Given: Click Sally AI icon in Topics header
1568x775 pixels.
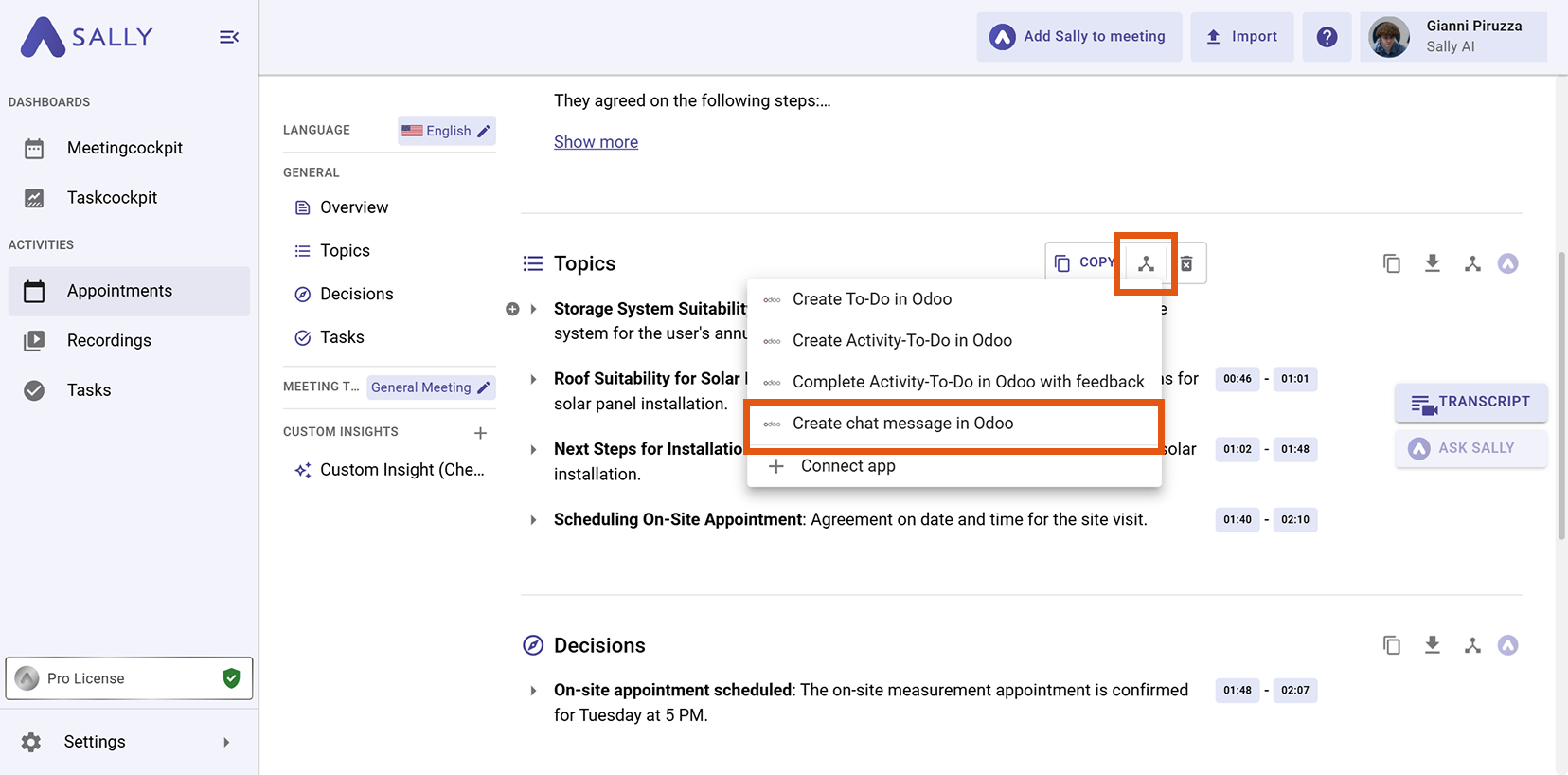Looking at the screenshot, I should pyautogui.click(x=1508, y=263).
